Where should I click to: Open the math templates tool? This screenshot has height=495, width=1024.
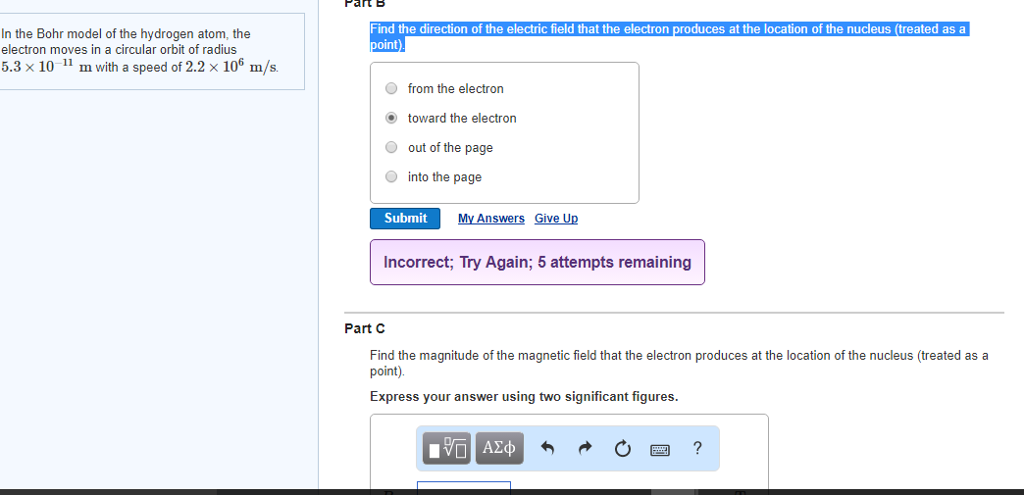pos(447,448)
